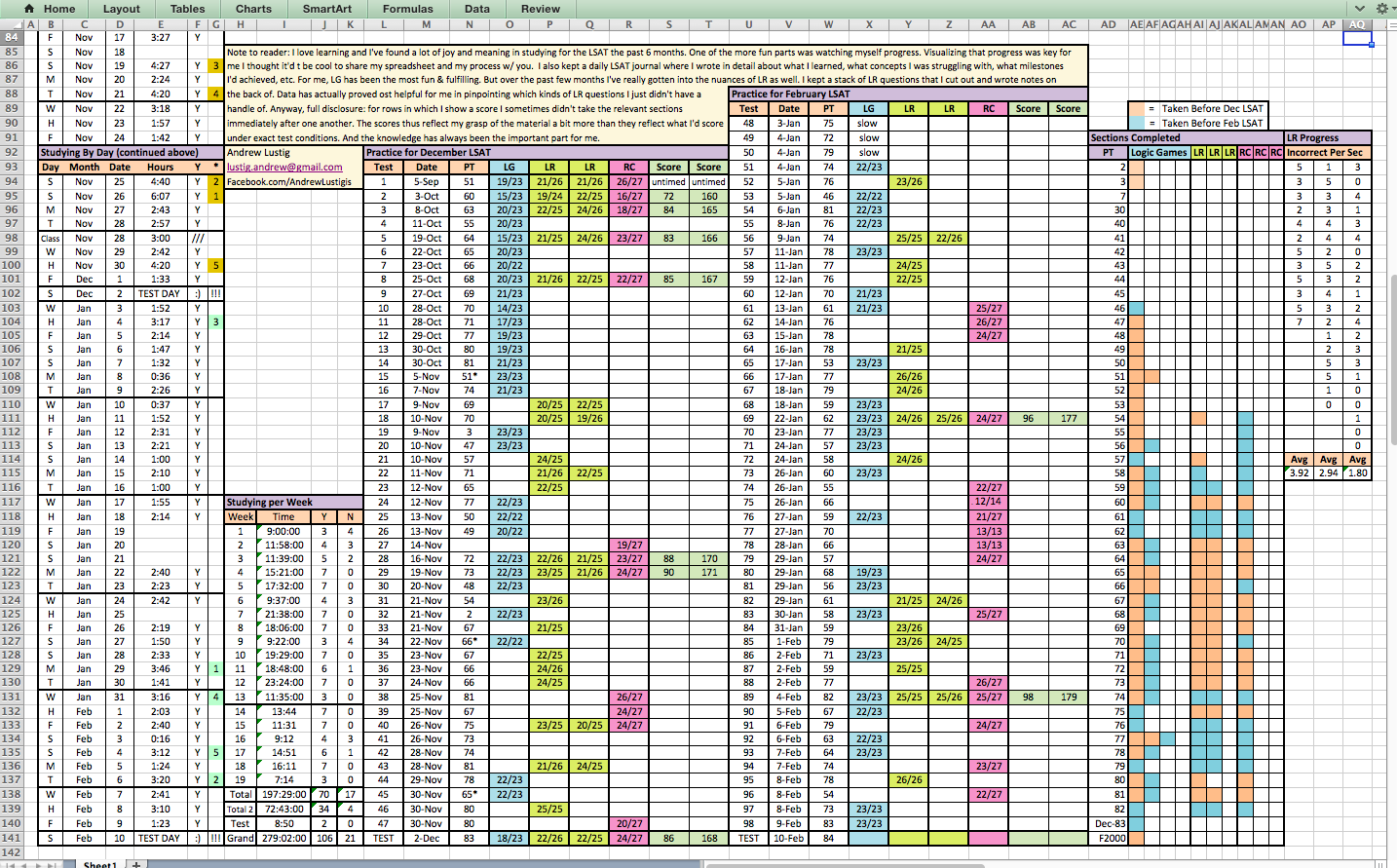
Task: Select the 'Dec-83' cell
Action: [x=1108, y=823]
